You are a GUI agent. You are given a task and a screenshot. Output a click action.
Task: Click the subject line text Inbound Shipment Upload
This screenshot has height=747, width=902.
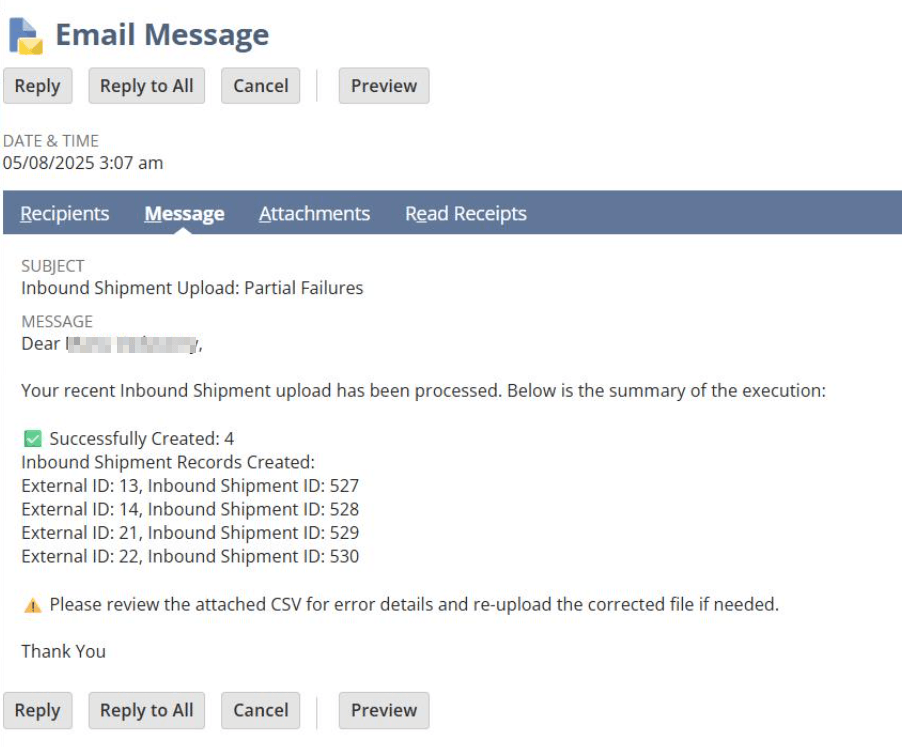pos(192,288)
